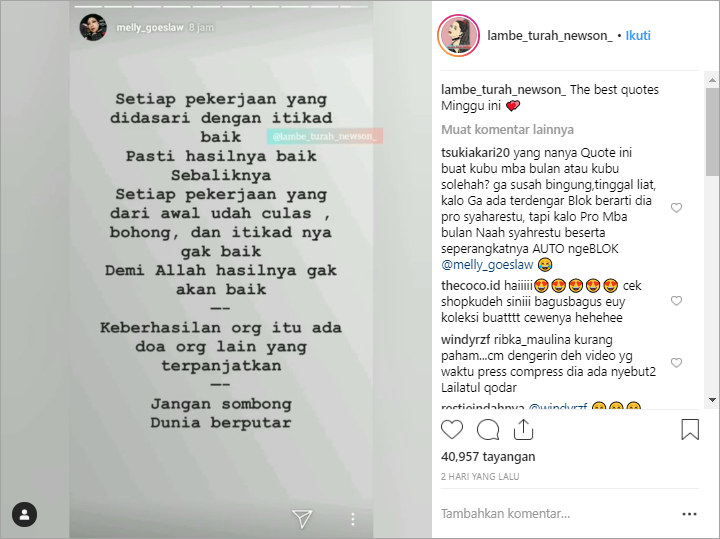Load more comments with Muat komentar lainnya
Screen dimensions: 720x539
pos(507,129)
